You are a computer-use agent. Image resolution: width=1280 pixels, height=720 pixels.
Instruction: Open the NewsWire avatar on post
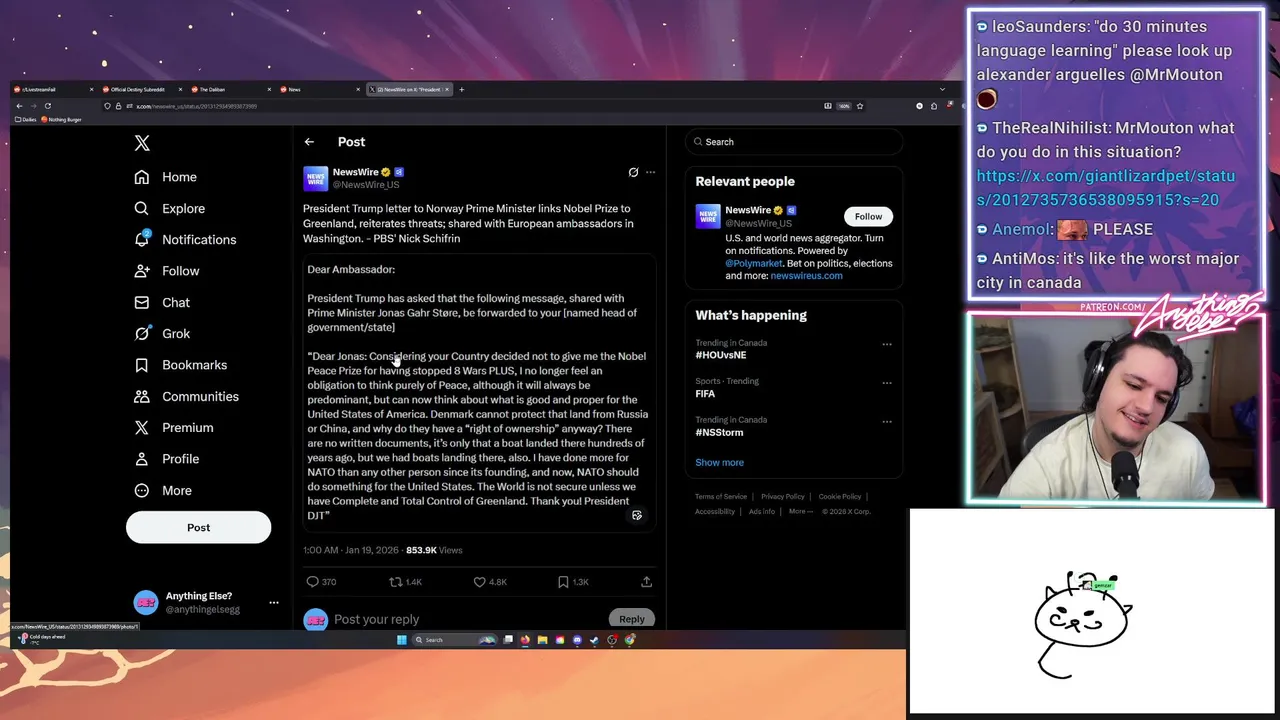click(315, 179)
